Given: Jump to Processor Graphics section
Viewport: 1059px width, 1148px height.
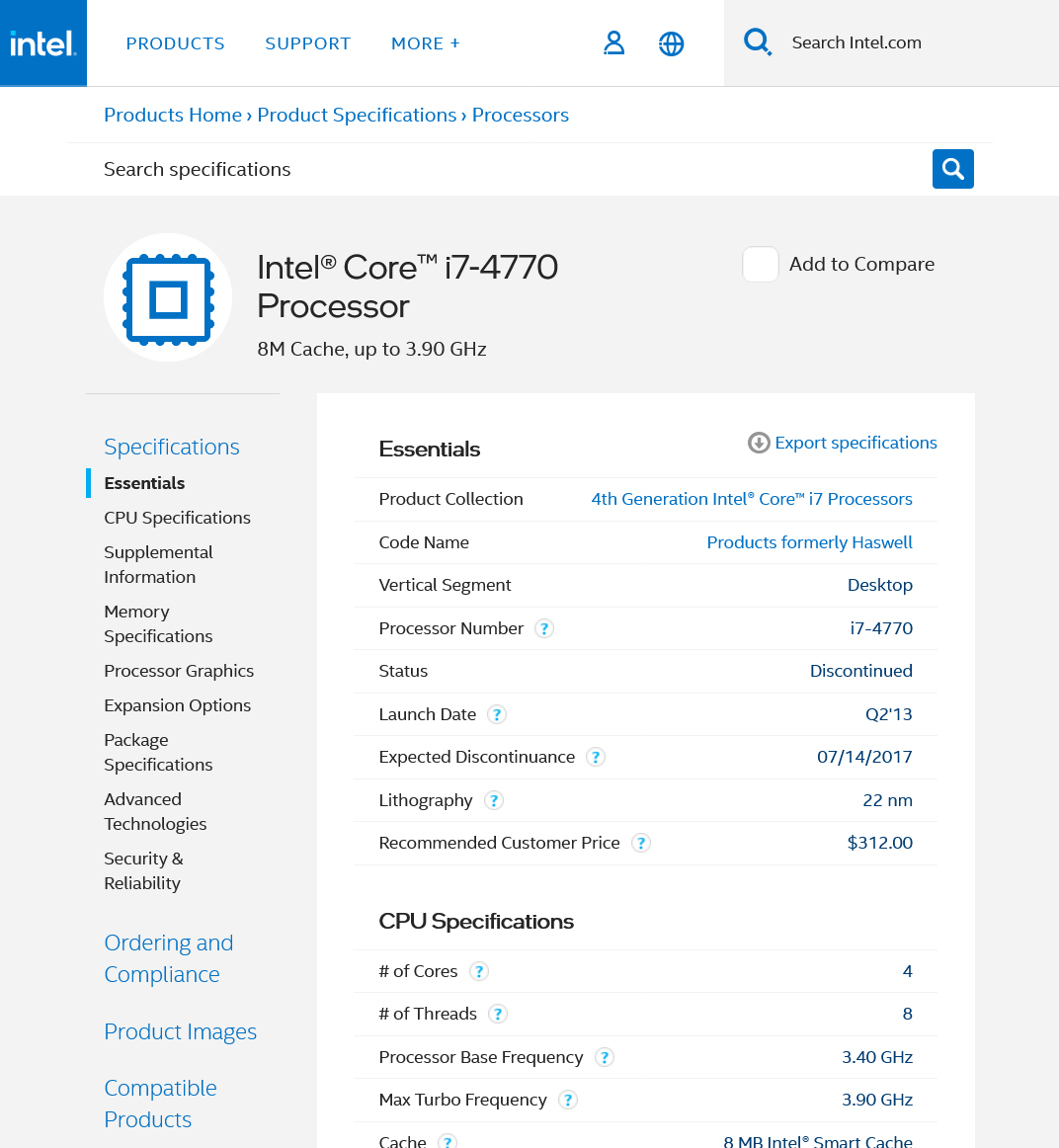Looking at the screenshot, I should click(x=179, y=671).
